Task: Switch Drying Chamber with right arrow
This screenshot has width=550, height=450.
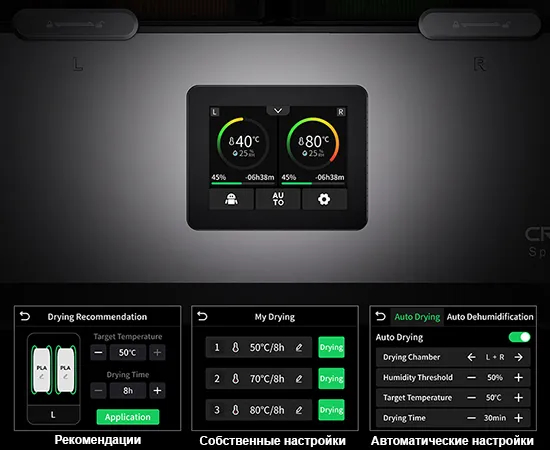Action: coord(518,357)
